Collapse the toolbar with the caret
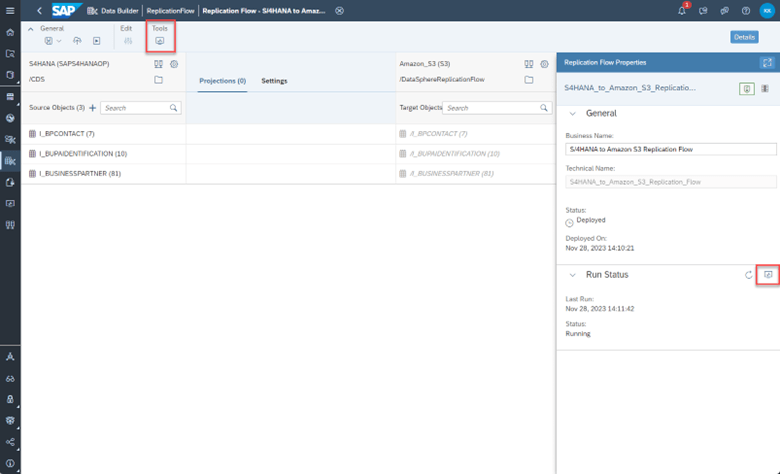The height and width of the screenshot is (474, 780). 30,29
